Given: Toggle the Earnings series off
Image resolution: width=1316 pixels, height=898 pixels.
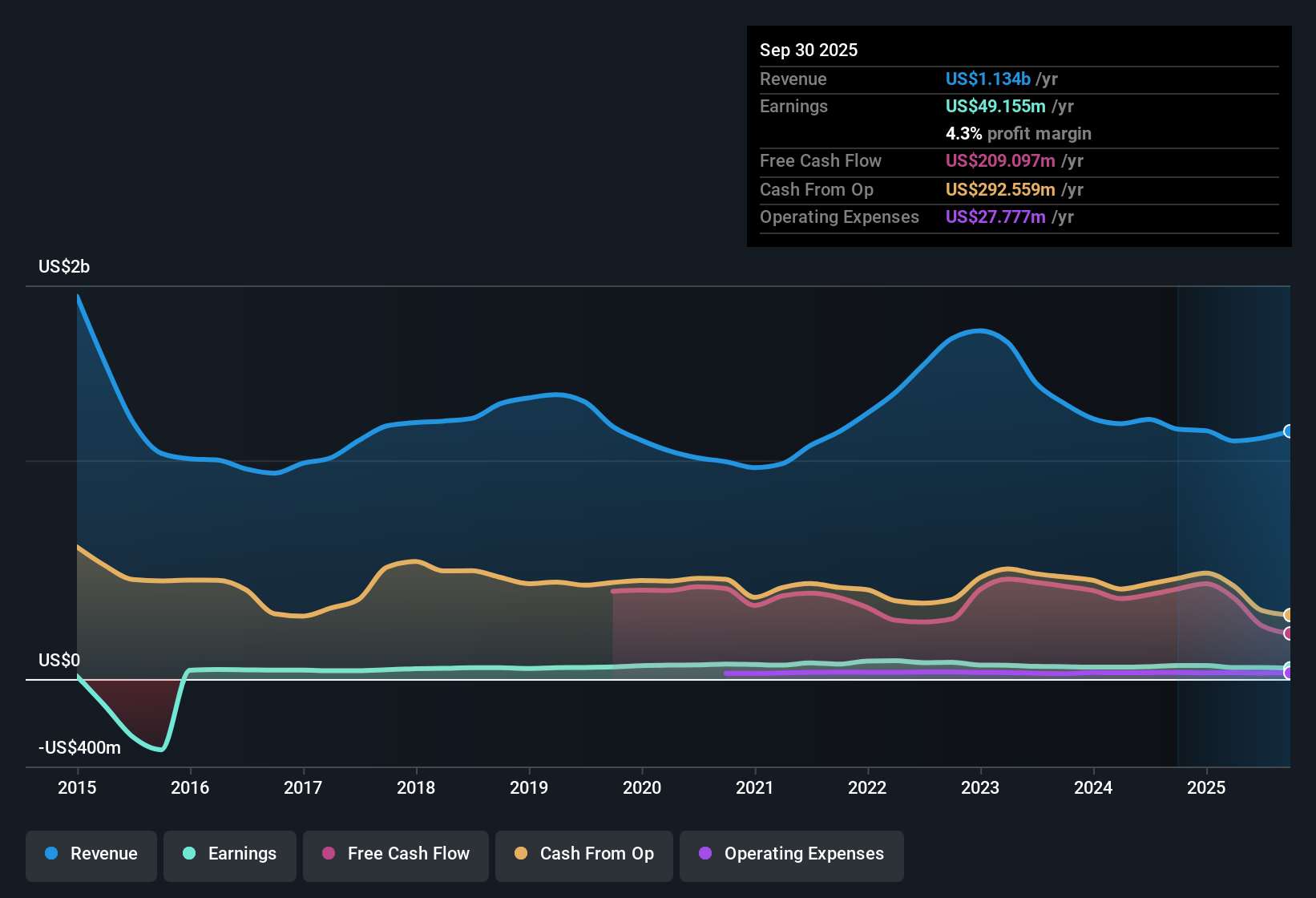Looking at the screenshot, I should pyautogui.click(x=230, y=854).
